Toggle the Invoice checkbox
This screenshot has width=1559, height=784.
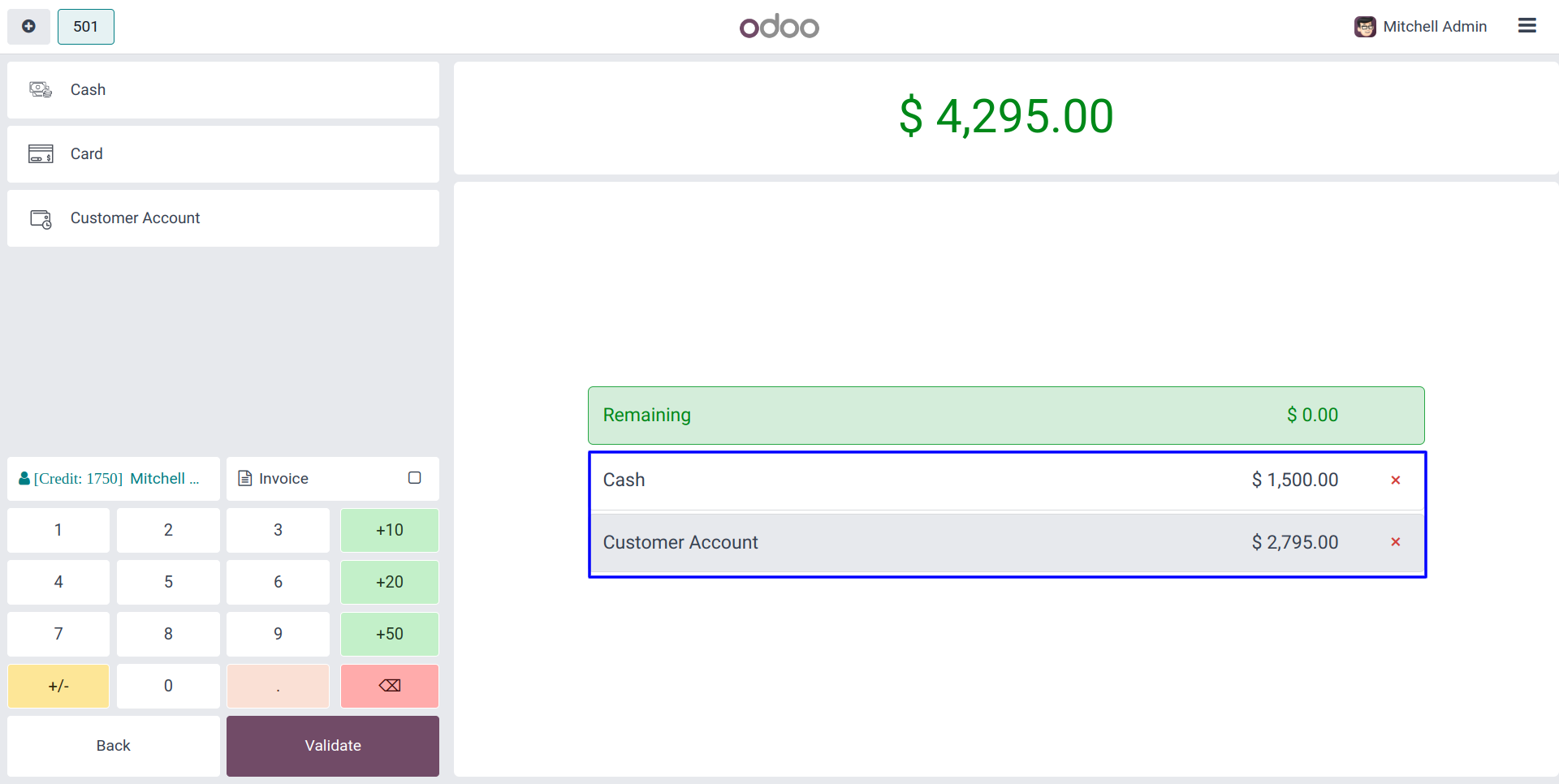click(414, 478)
